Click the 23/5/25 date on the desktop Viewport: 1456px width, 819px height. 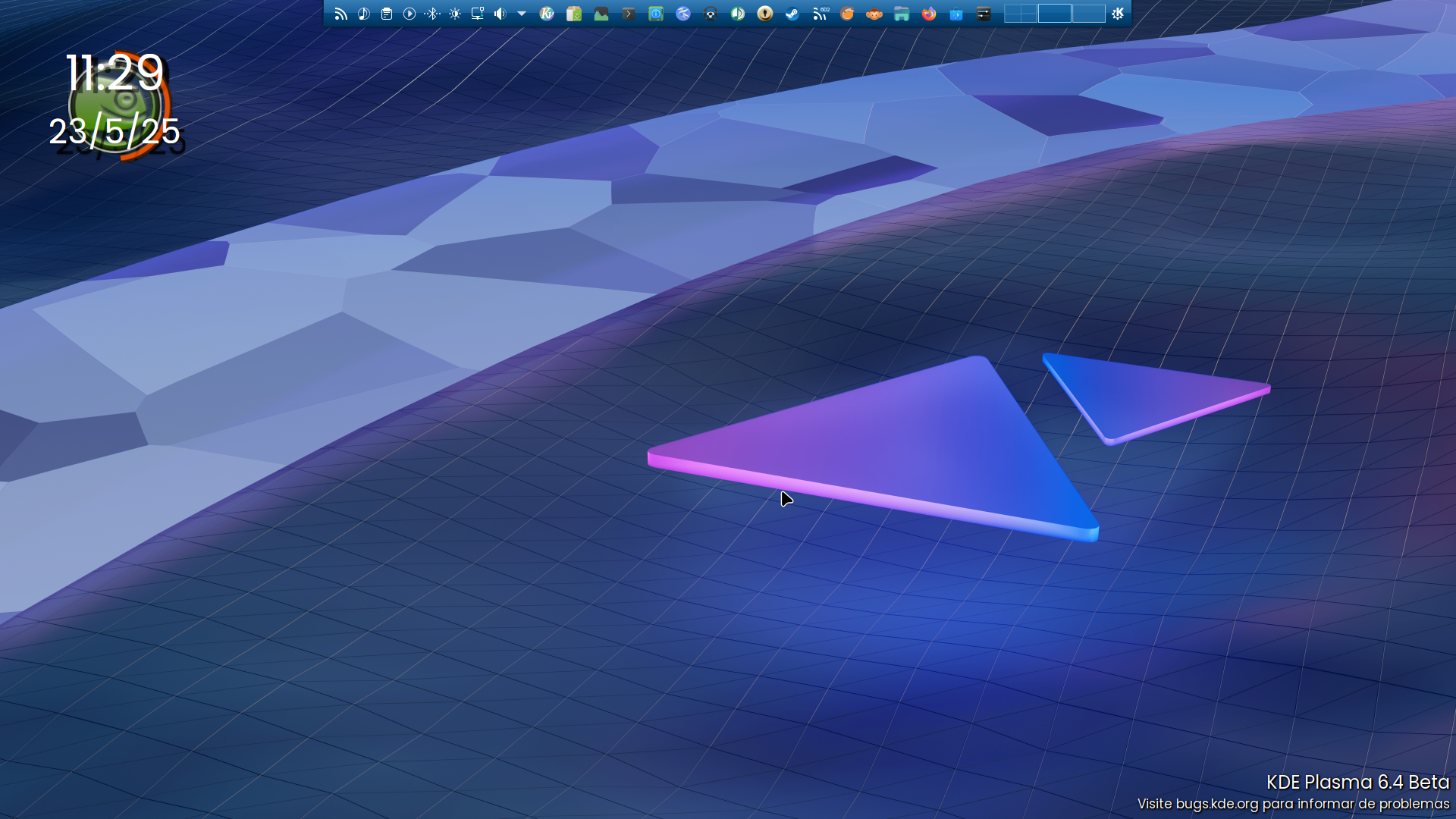pos(115,132)
